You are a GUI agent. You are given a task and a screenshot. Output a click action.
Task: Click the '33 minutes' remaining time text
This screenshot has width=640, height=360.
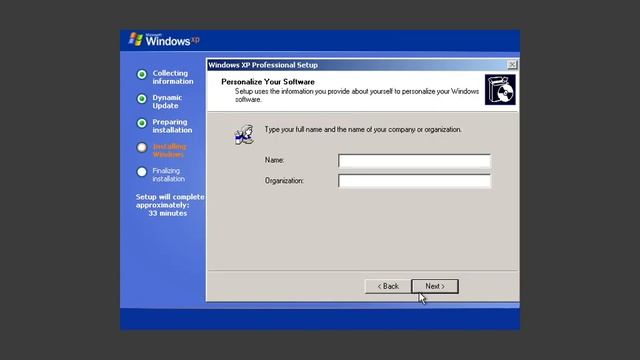[x=168, y=213]
